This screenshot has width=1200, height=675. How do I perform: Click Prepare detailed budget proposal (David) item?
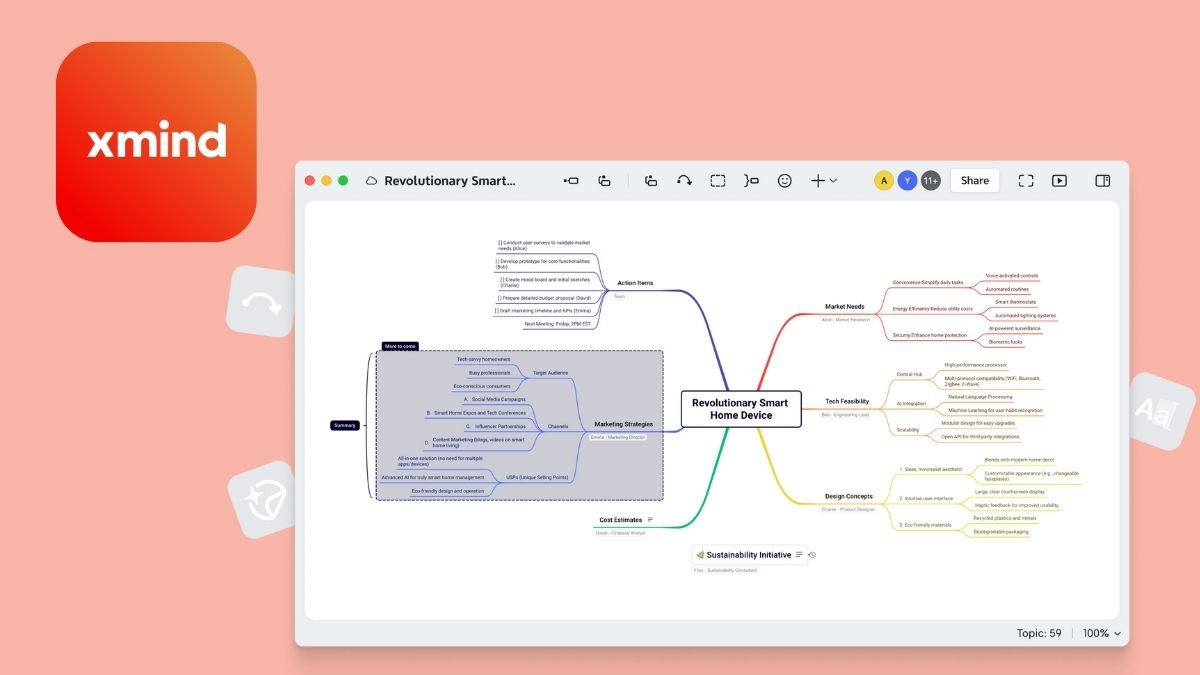[x=545, y=297]
